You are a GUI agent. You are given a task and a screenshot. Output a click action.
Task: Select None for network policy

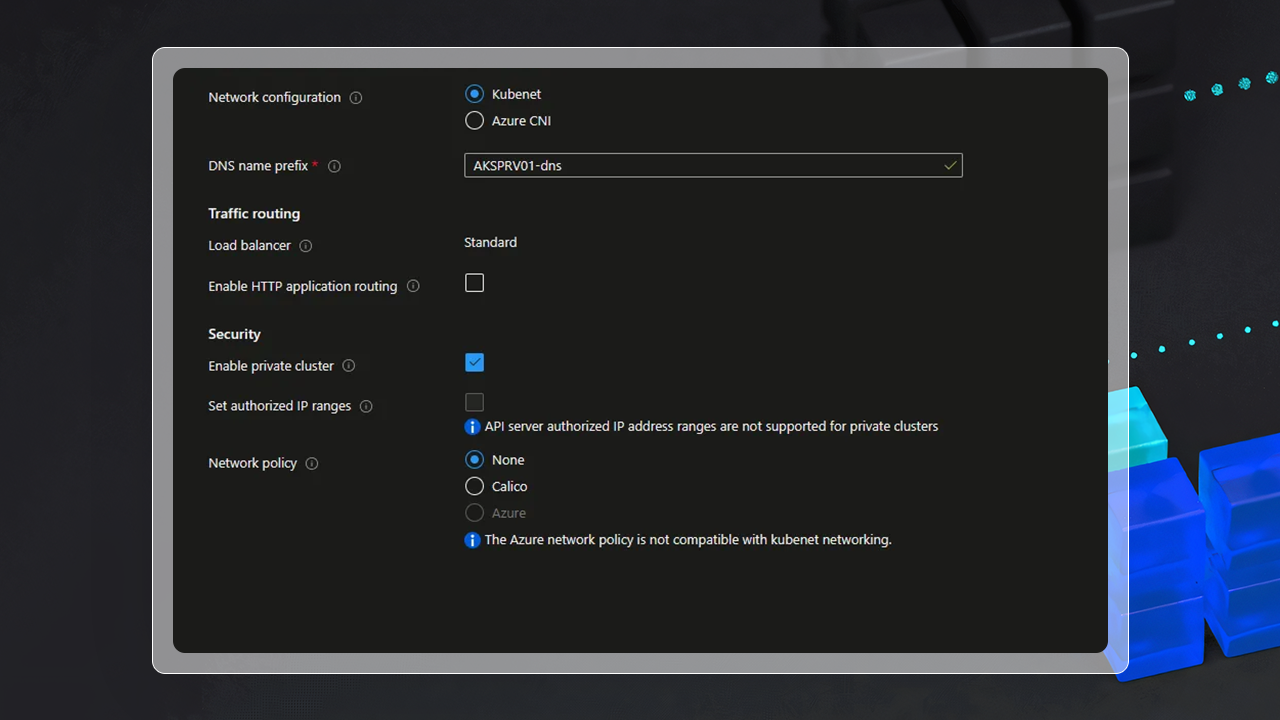(x=475, y=460)
